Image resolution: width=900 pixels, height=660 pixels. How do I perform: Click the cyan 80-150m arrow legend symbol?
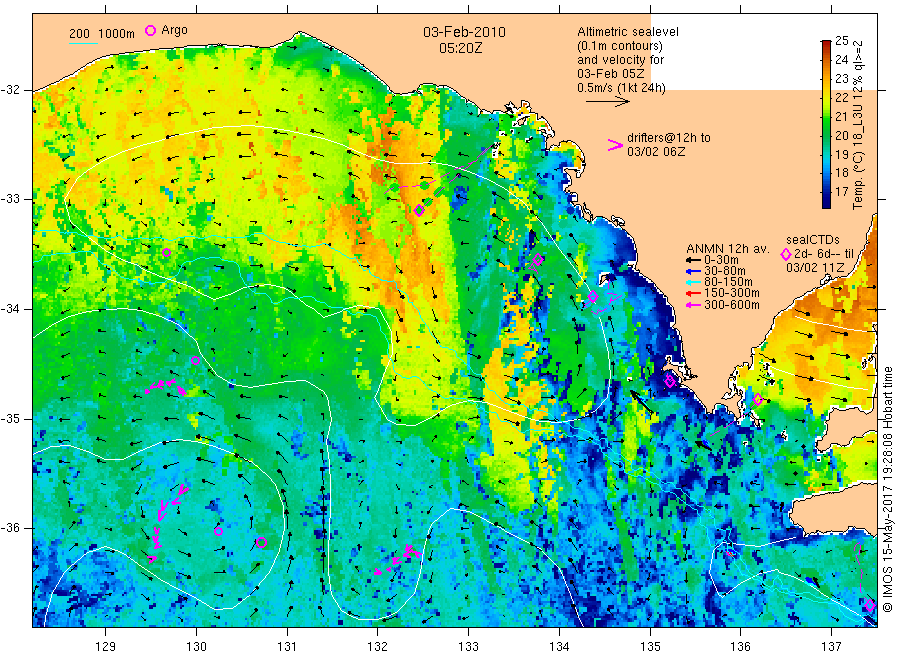tap(693, 282)
